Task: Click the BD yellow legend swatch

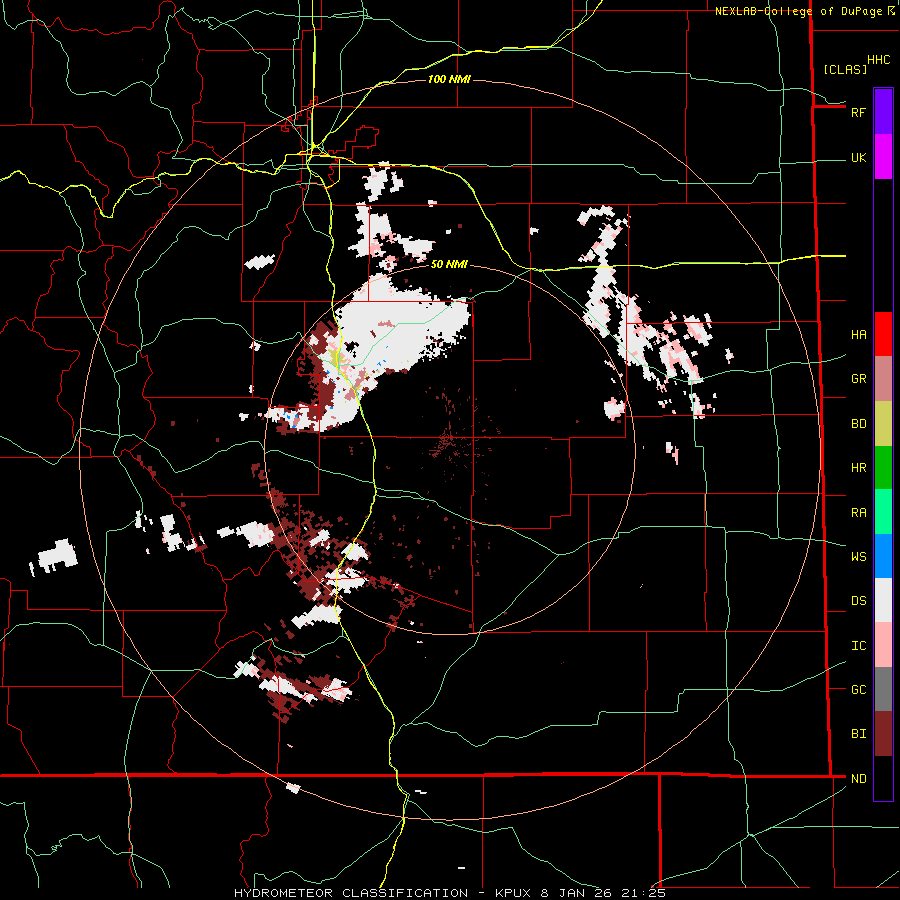Action: click(x=883, y=424)
